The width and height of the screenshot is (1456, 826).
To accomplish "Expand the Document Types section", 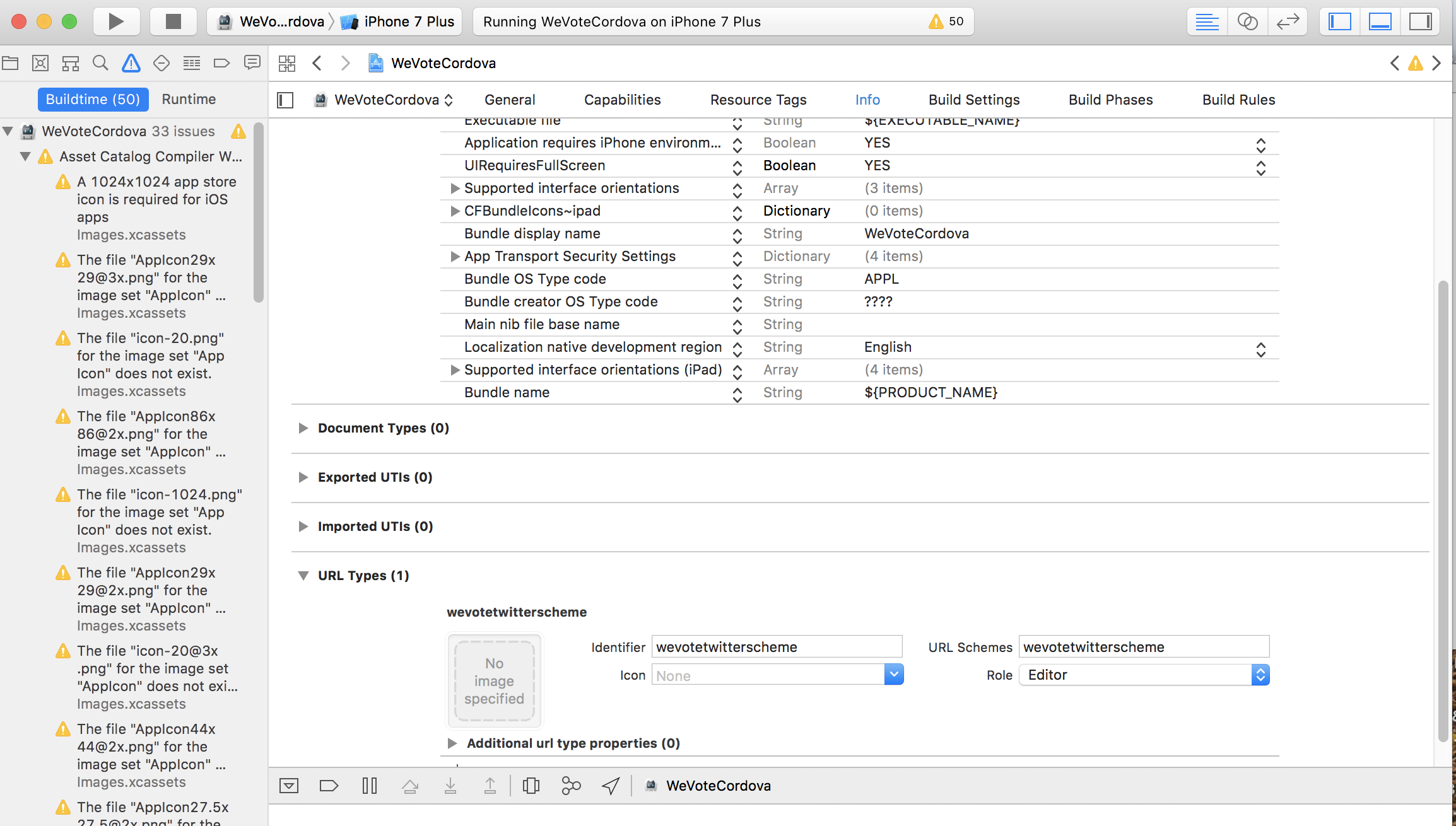I will pos(301,428).
